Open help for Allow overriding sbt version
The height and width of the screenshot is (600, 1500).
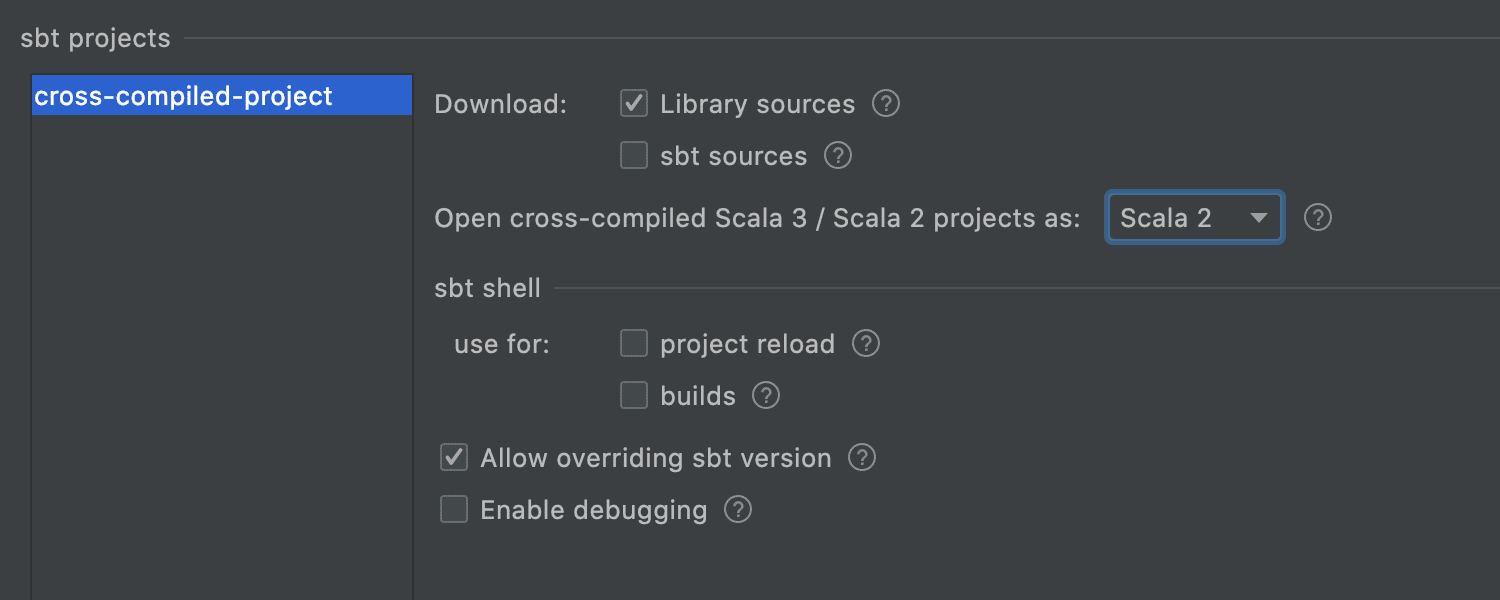[x=862, y=458]
